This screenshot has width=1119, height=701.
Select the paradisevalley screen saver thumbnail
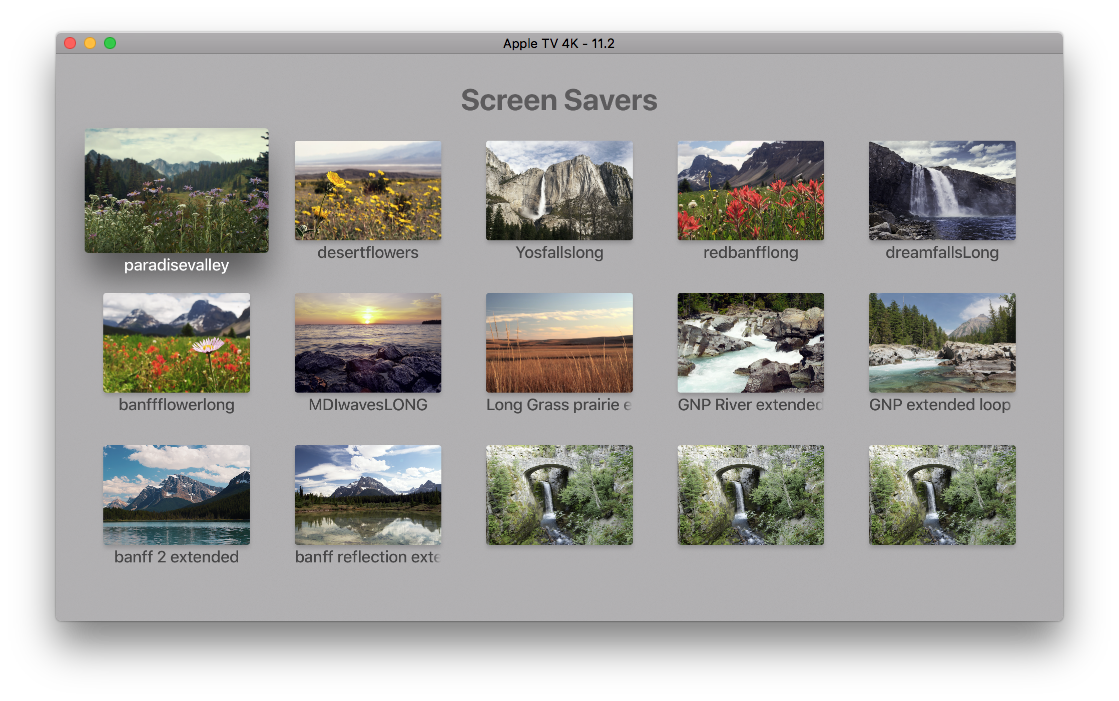pos(176,190)
